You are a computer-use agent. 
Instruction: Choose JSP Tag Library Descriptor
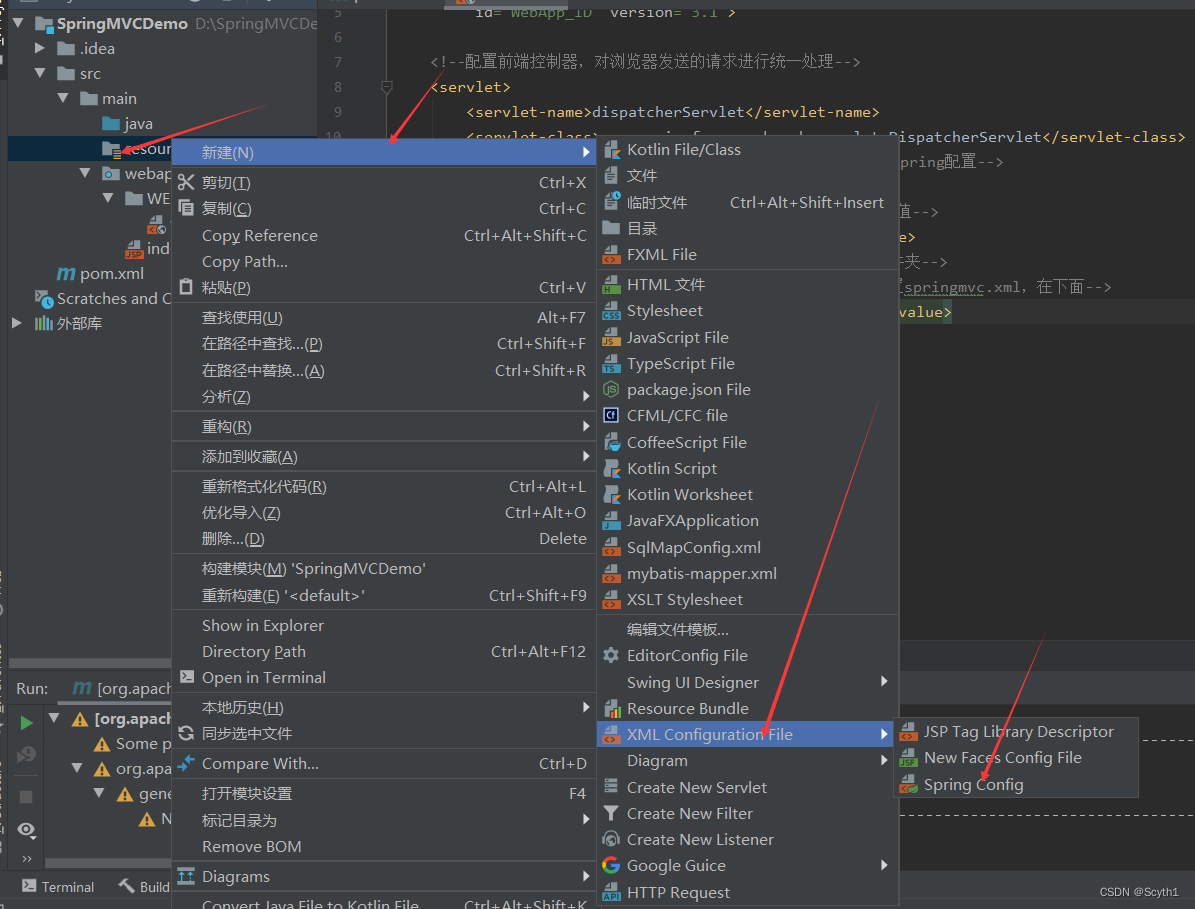click(1016, 731)
